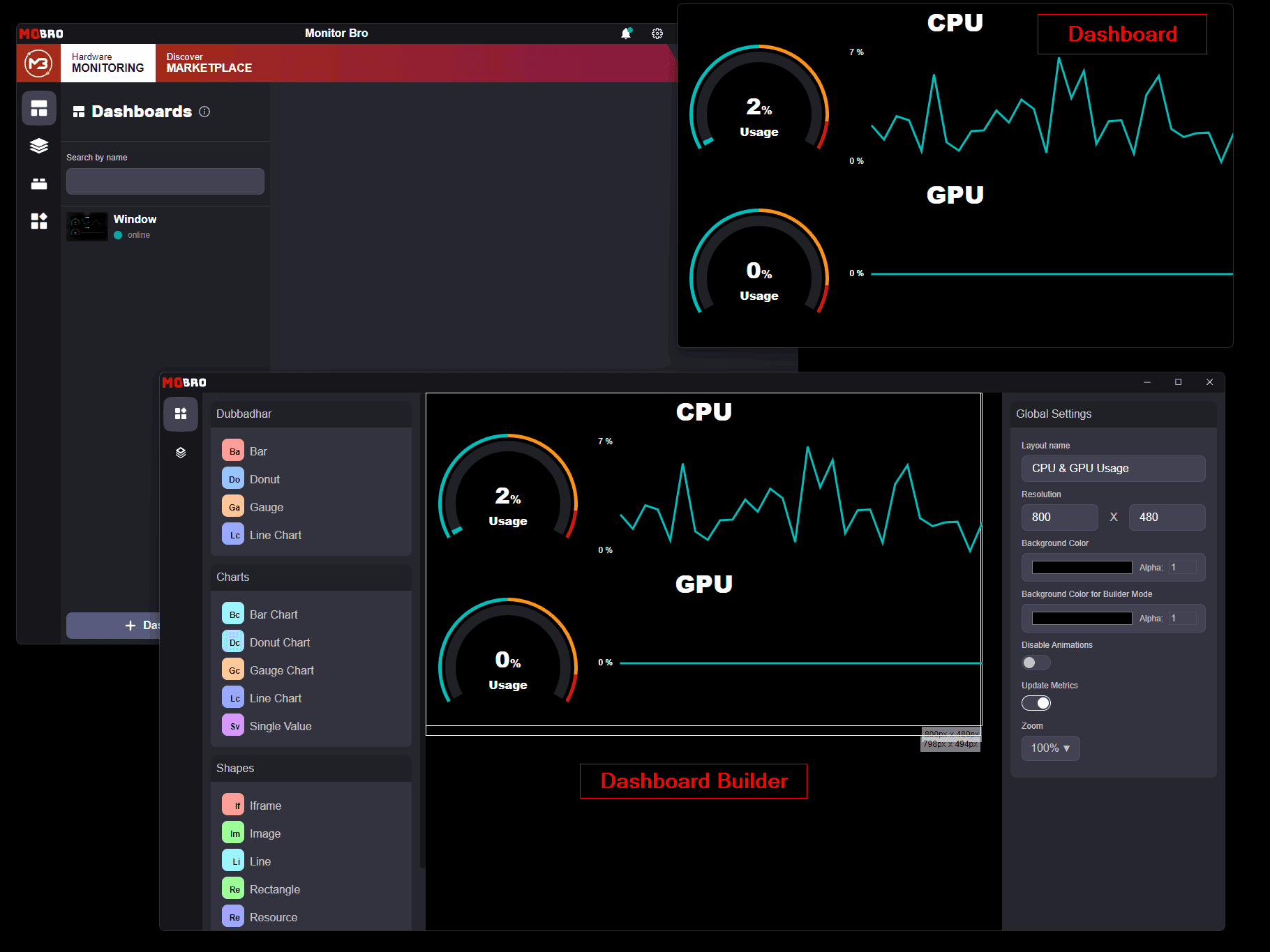This screenshot has width=1270, height=952.
Task: Open the settings gear in Monitor Bro
Action: (x=657, y=33)
